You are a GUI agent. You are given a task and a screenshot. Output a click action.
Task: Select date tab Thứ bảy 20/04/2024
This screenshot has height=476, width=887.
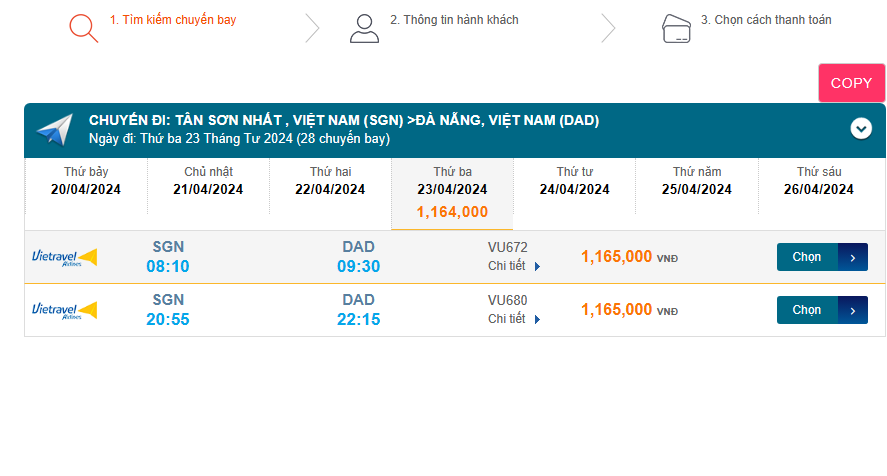pos(86,181)
